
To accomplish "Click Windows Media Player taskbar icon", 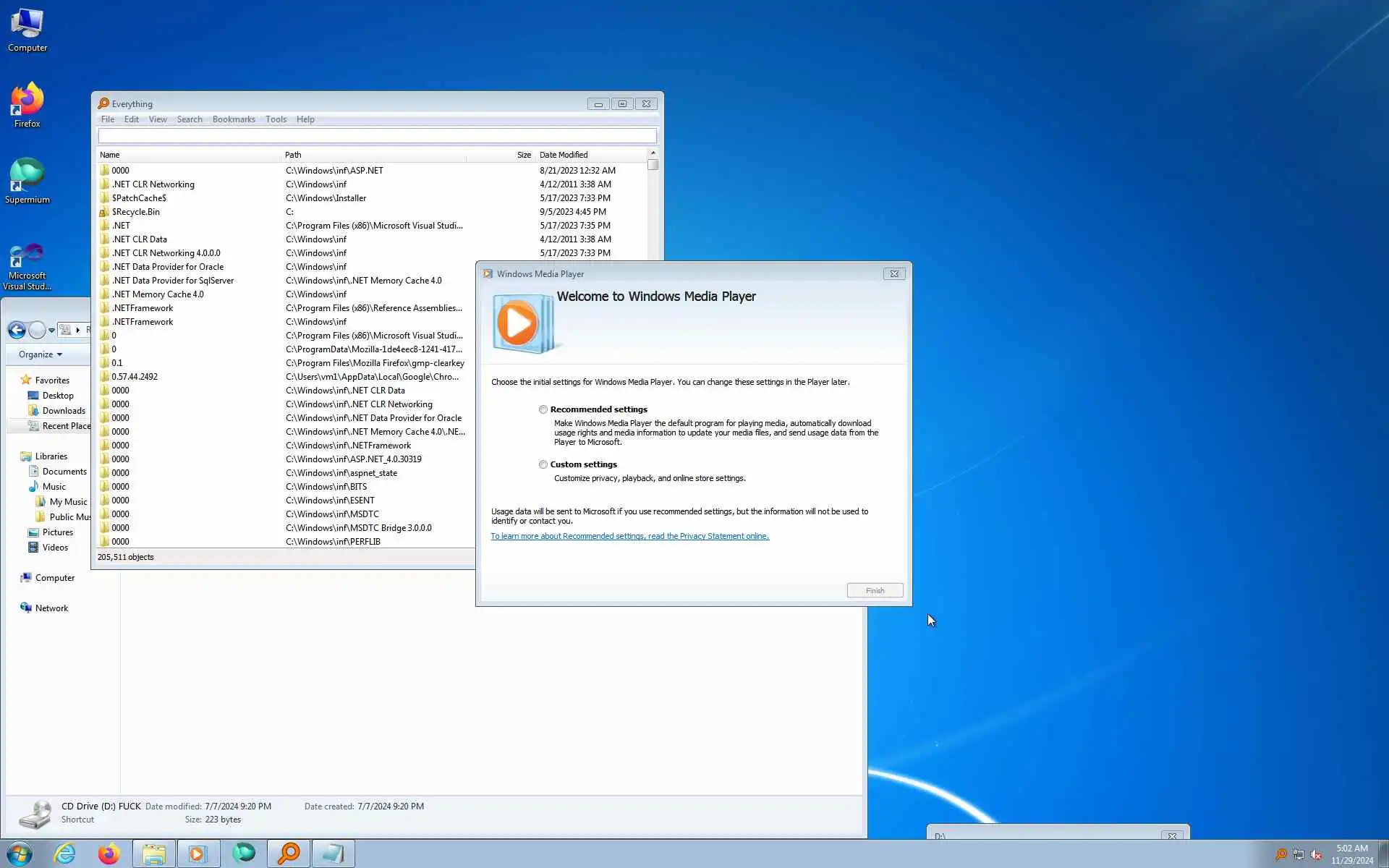I will coord(197,854).
